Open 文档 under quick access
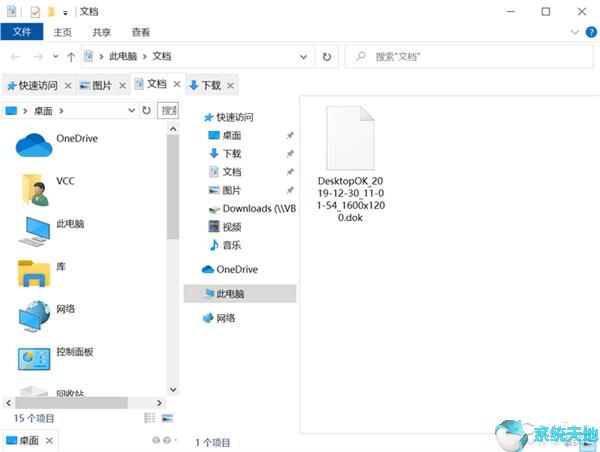600x452 pixels. [x=225, y=172]
